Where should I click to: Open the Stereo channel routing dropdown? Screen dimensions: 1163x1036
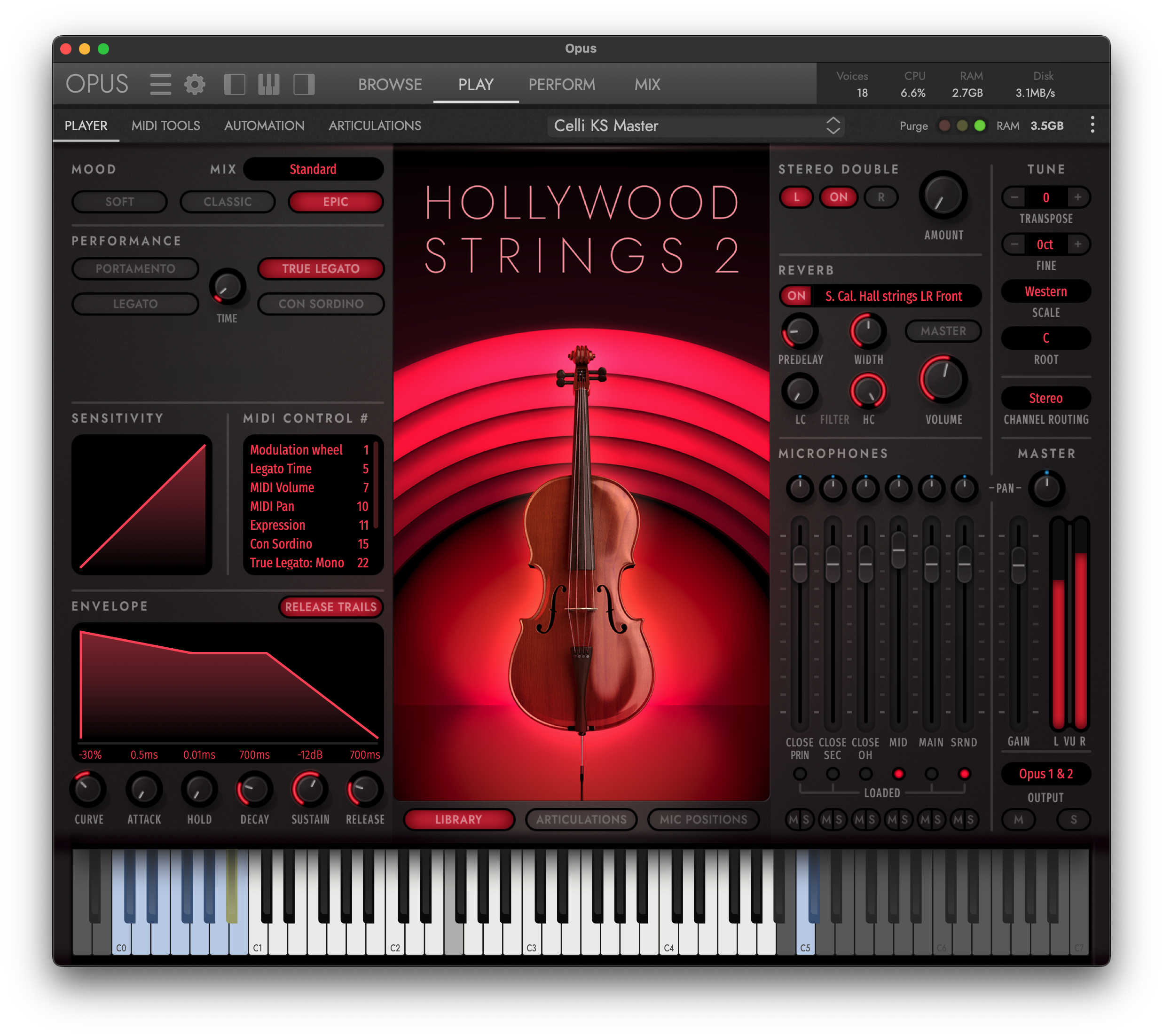tap(1046, 398)
